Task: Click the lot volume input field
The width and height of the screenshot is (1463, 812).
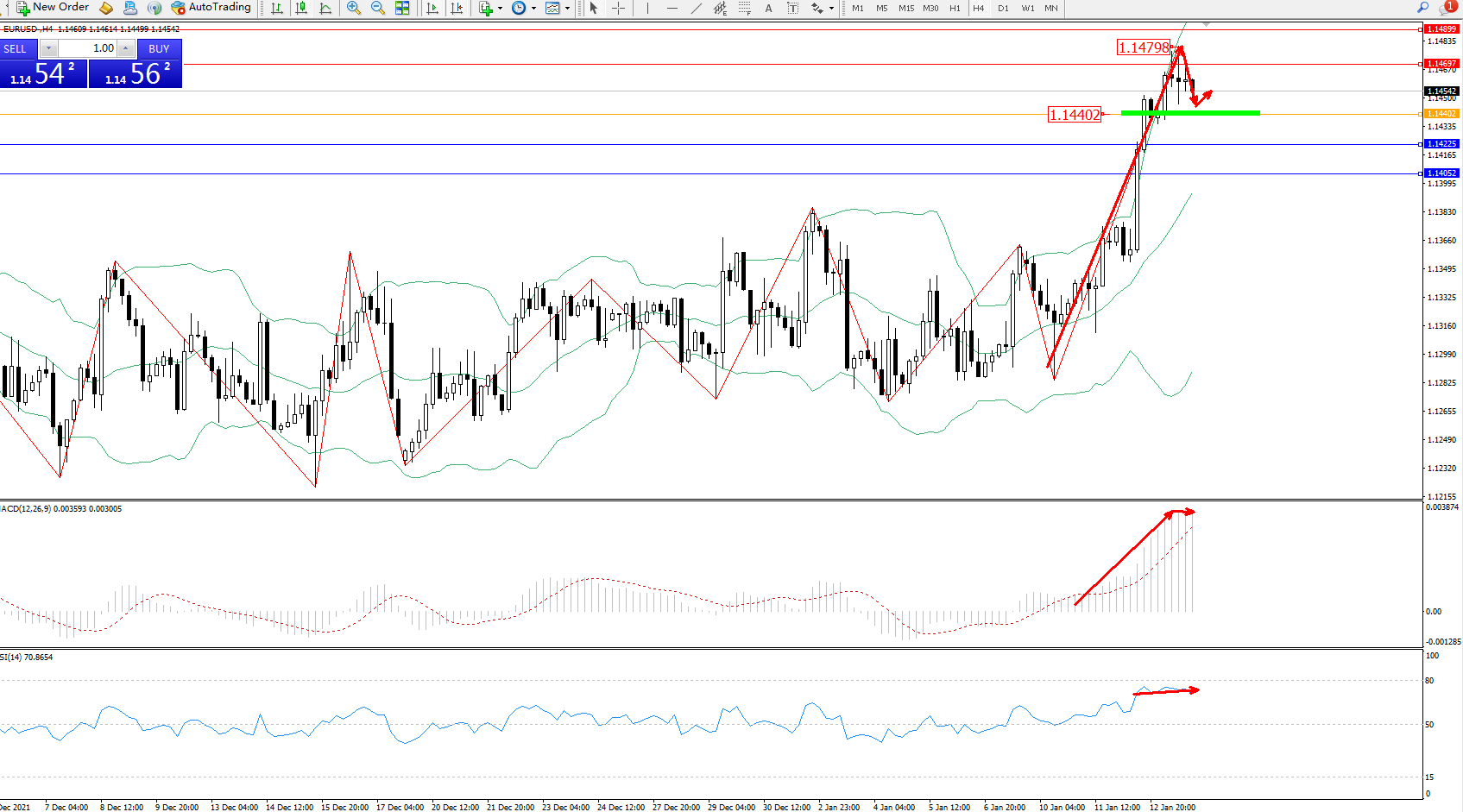Action: coord(89,48)
